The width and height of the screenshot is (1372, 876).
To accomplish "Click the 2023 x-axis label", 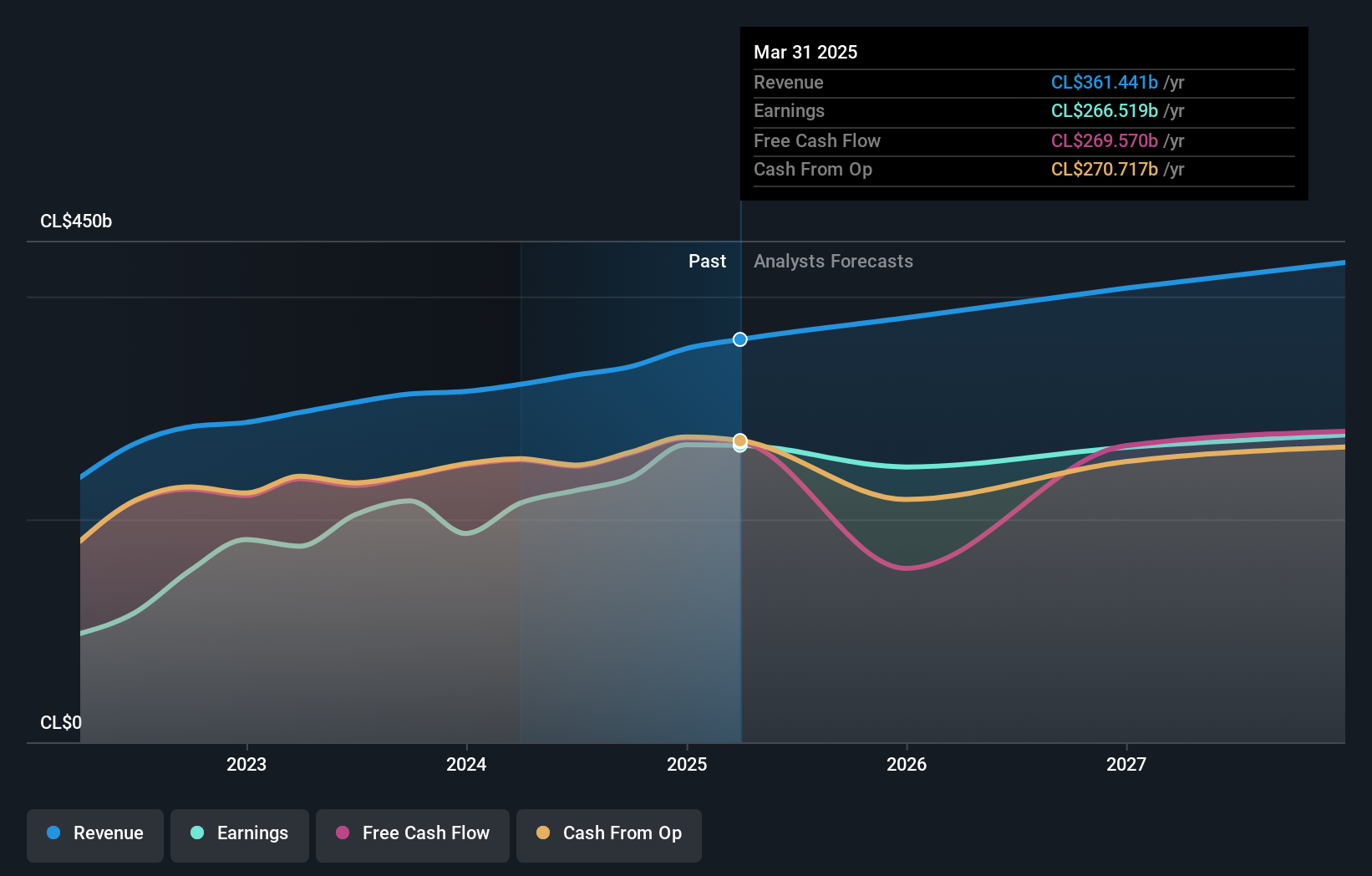I will point(246,764).
